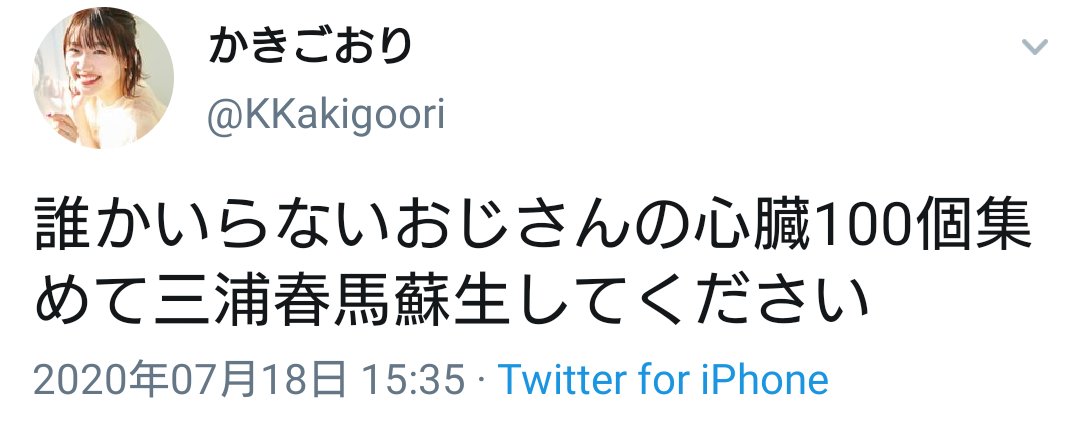Click the 15:35 time in the timestamp
The width and height of the screenshot is (1080, 428).
coord(413,380)
